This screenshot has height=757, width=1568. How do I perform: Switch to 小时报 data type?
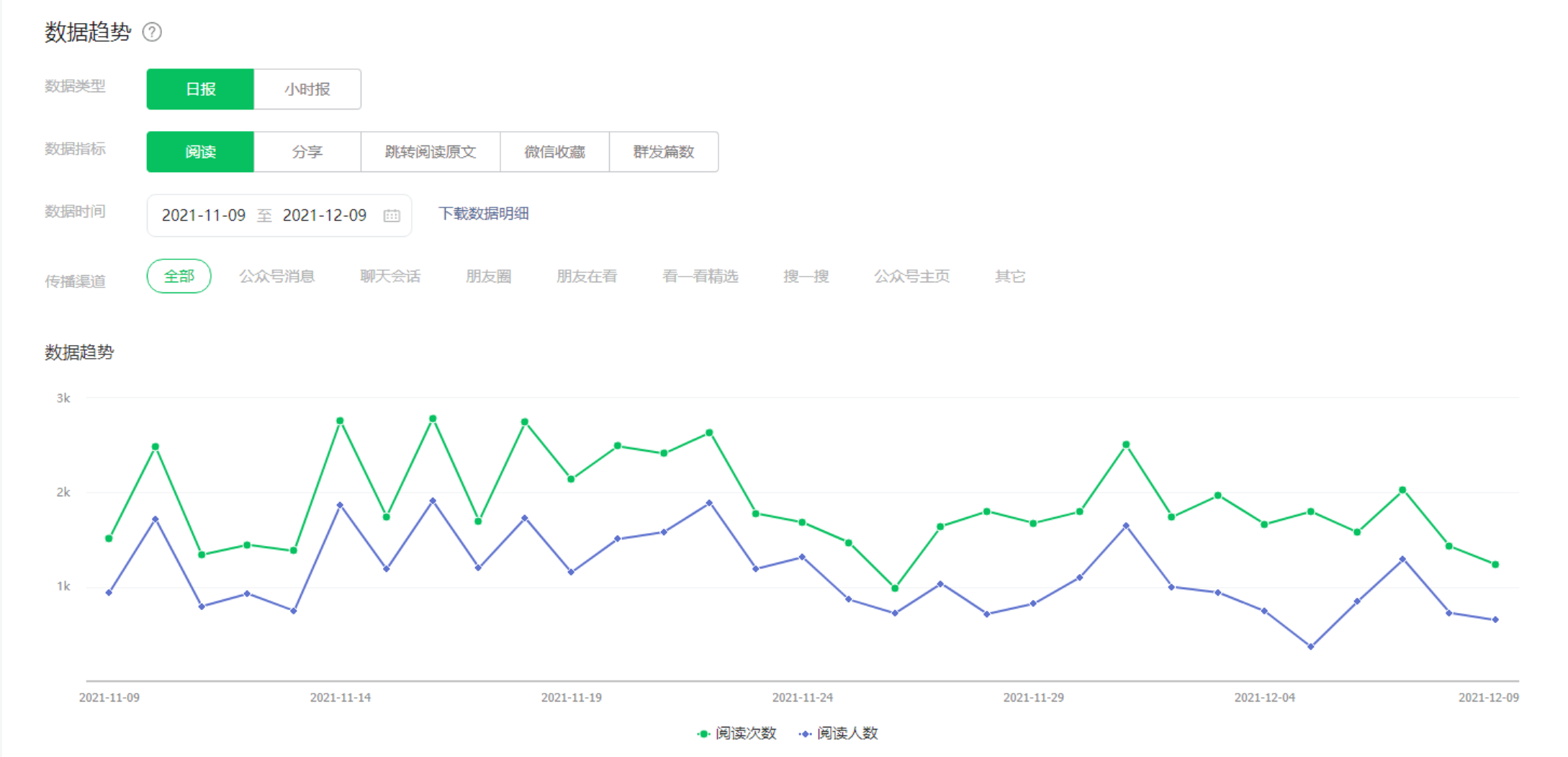[x=307, y=89]
